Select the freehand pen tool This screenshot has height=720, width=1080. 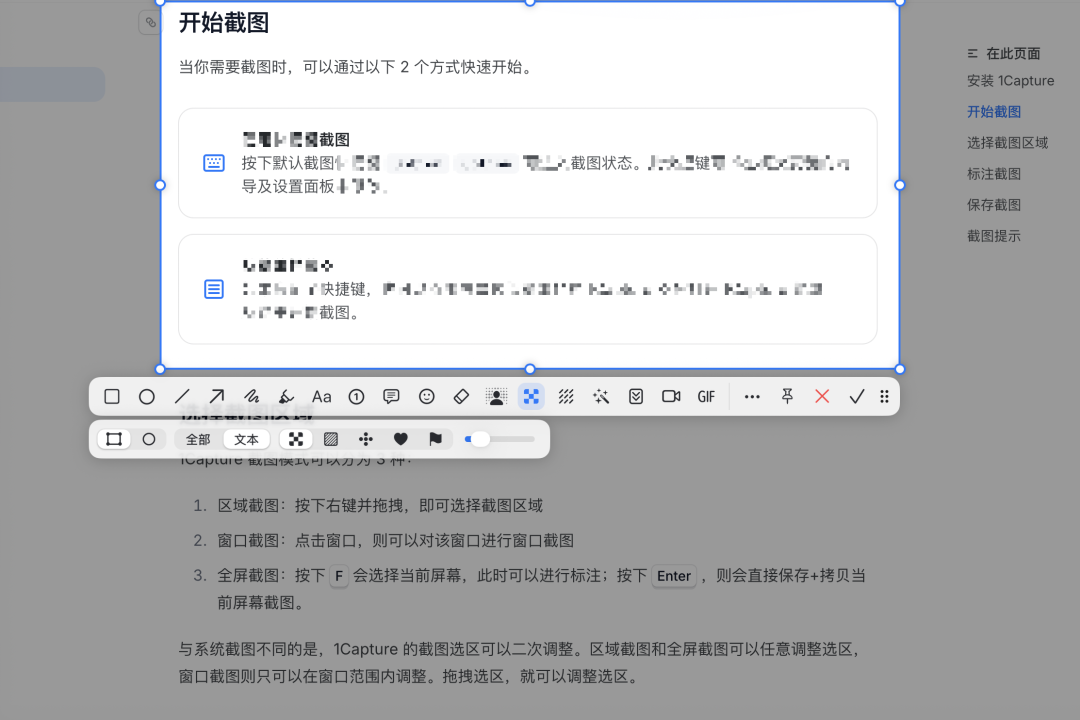(x=251, y=397)
